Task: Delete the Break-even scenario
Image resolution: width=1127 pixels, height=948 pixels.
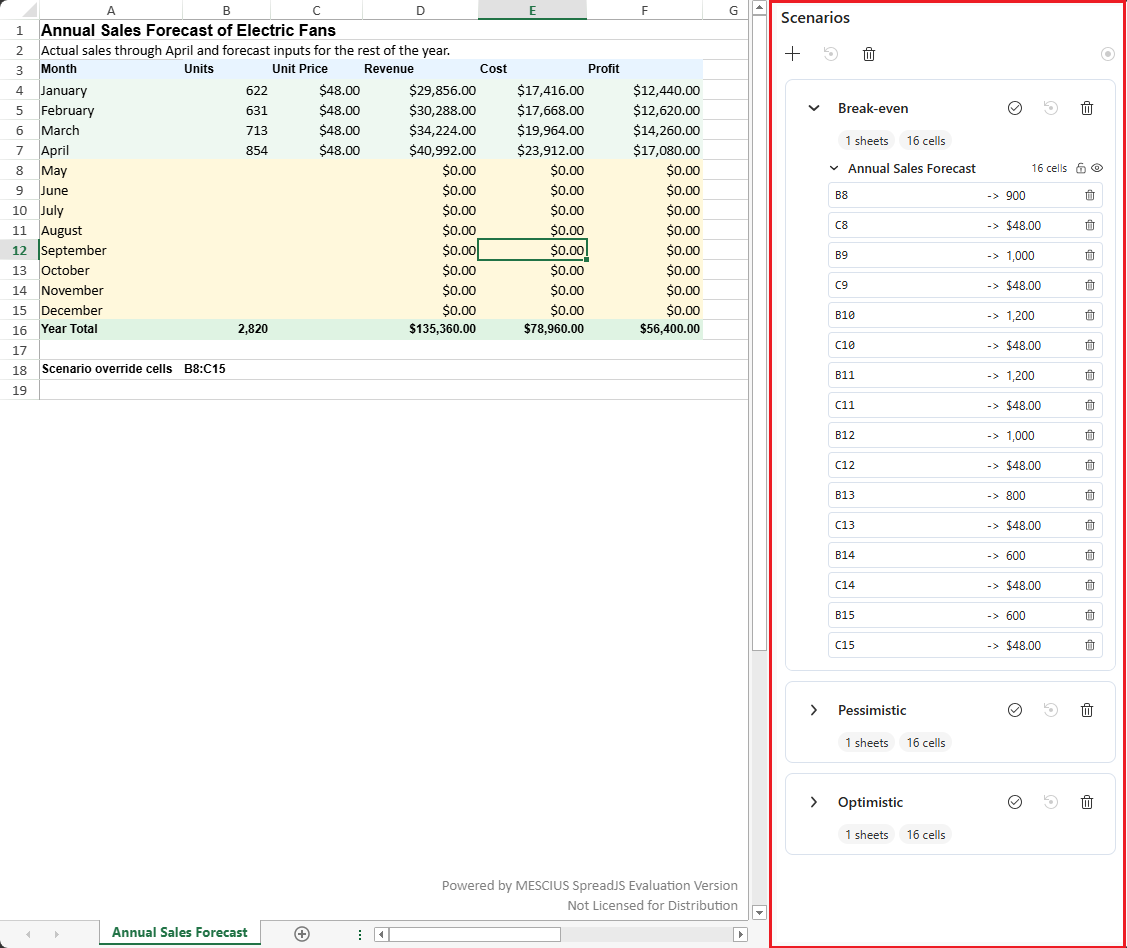Action: pos(1087,108)
